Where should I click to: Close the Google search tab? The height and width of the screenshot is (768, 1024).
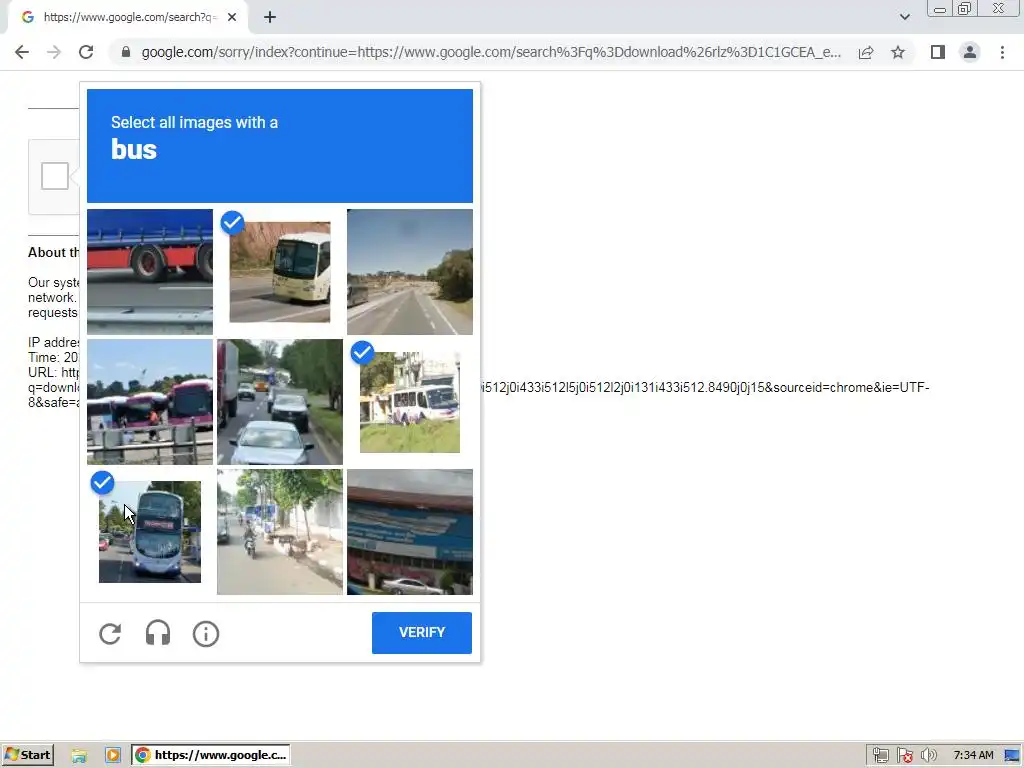point(232,18)
